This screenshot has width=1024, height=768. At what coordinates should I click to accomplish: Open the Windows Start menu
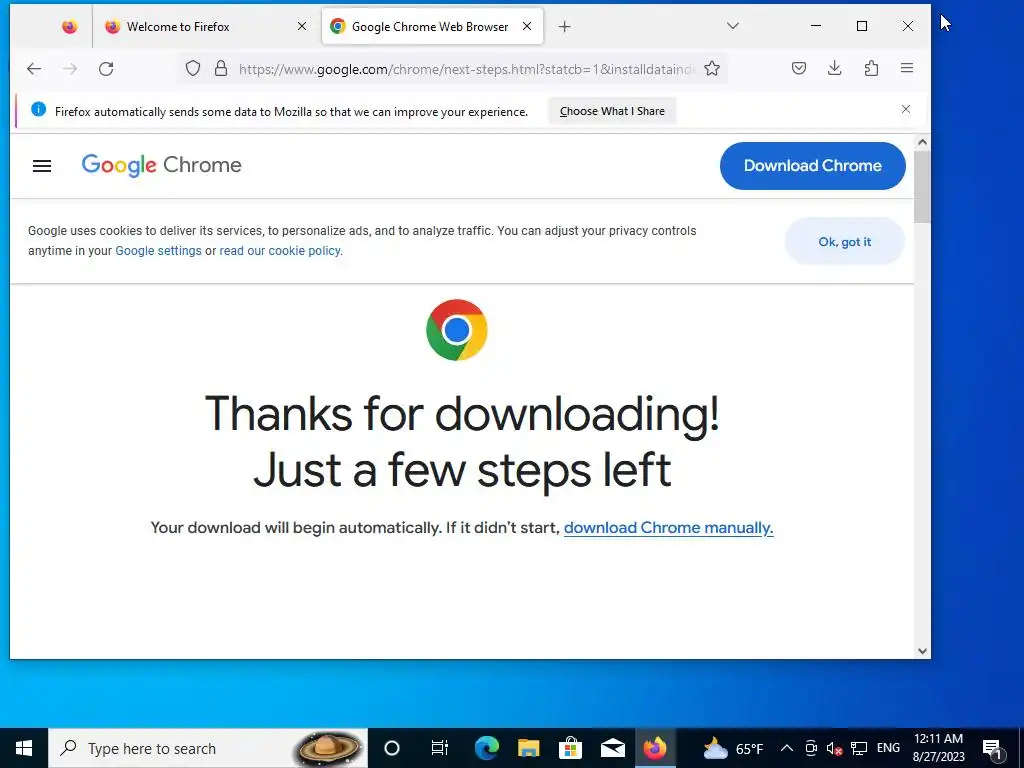[x=24, y=748]
